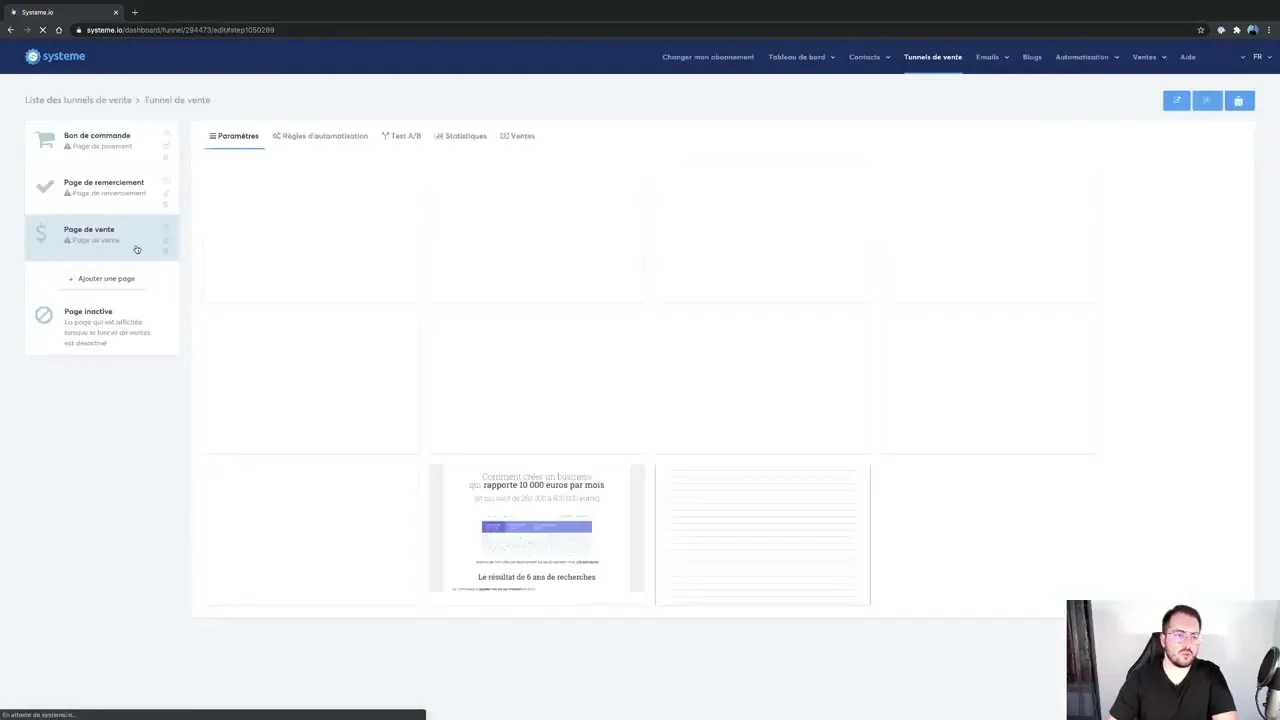Select the Test A/B tab

(x=401, y=136)
